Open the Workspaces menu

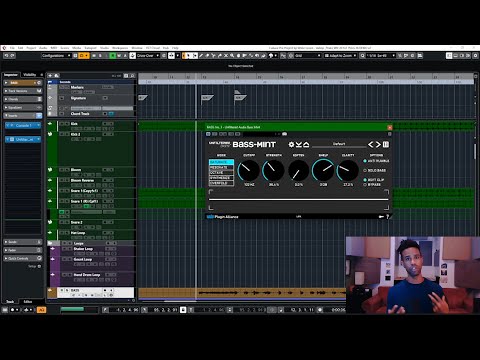pyautogui.click(x=120, y=48)
